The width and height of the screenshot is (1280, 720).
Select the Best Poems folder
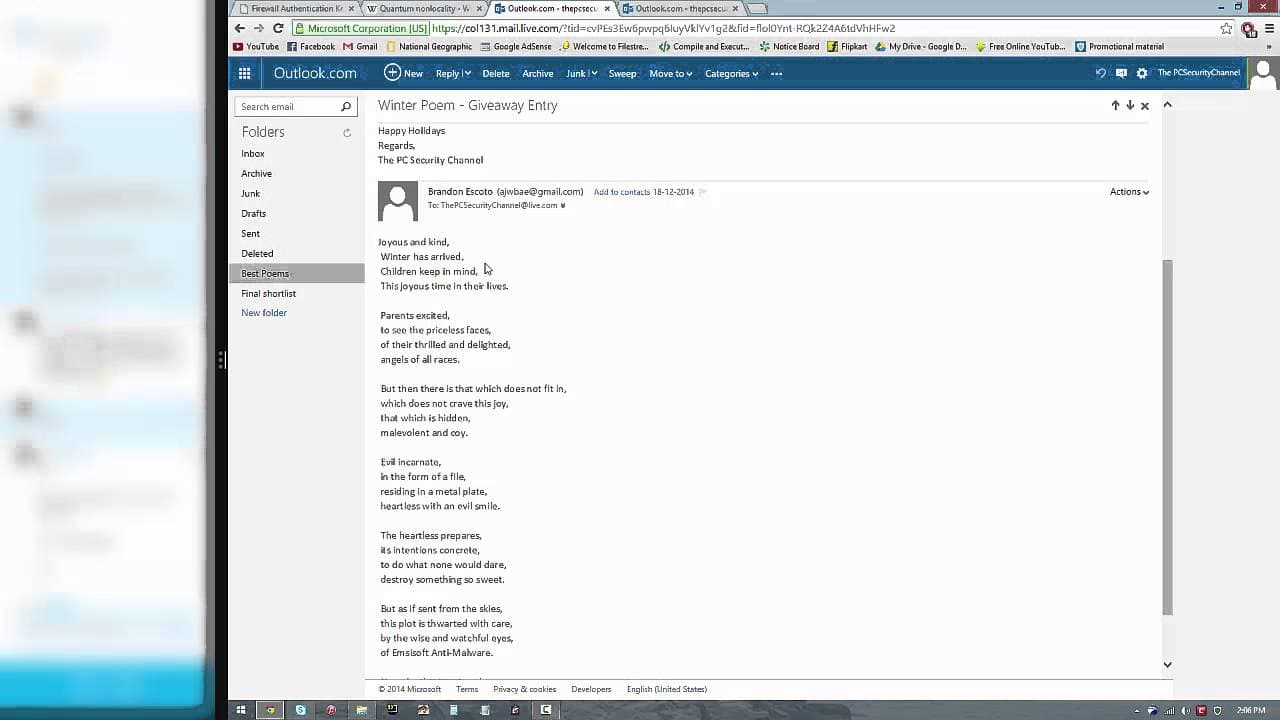[x=299, y=273]
